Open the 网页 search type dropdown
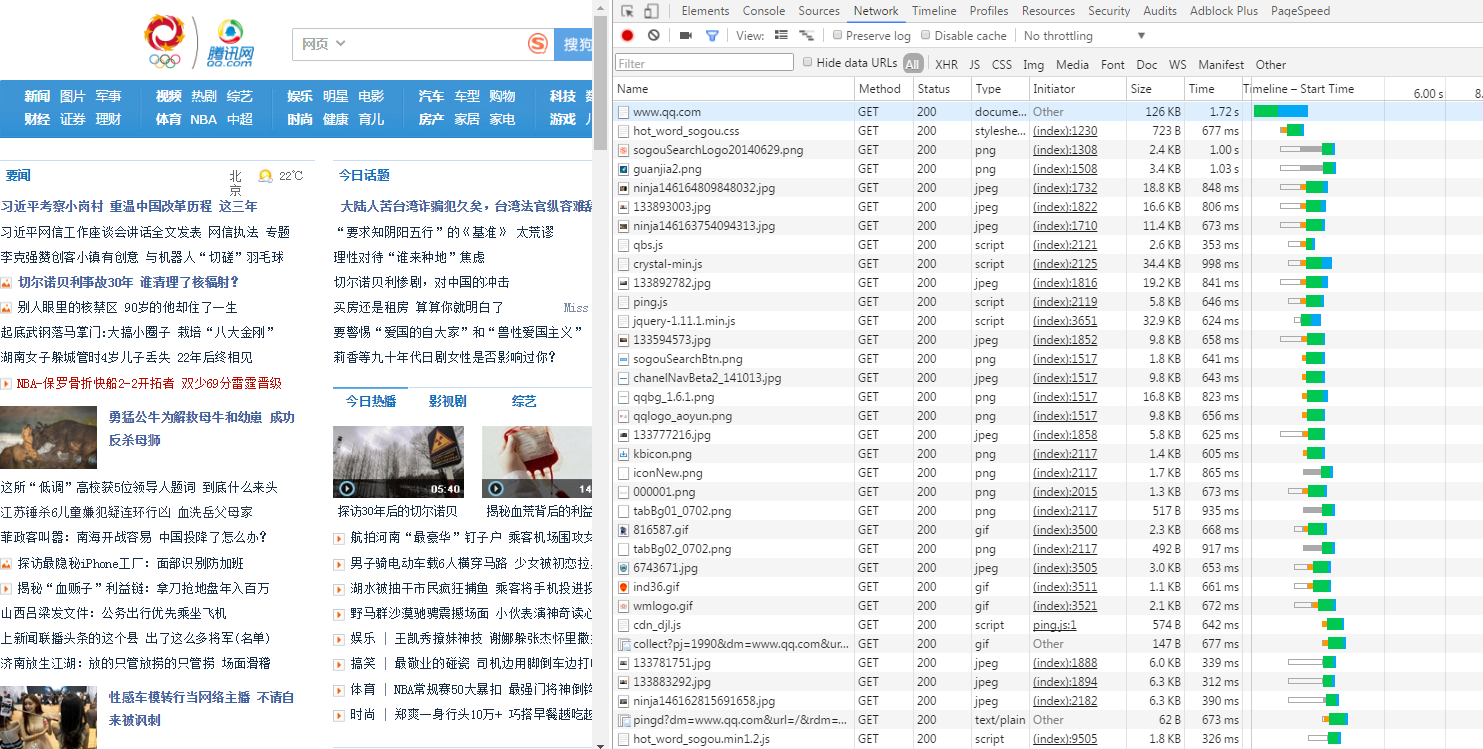This screenshot has width=1483, height=749. click(x=323, y=44)
